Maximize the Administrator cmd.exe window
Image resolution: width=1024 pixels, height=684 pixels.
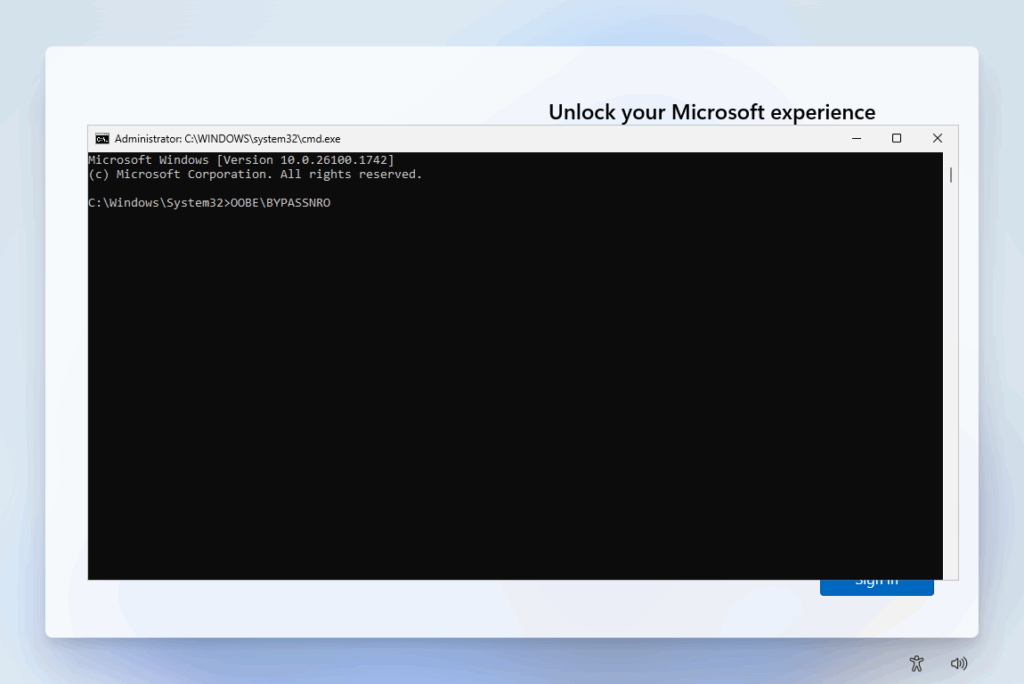tap(896, 138)
